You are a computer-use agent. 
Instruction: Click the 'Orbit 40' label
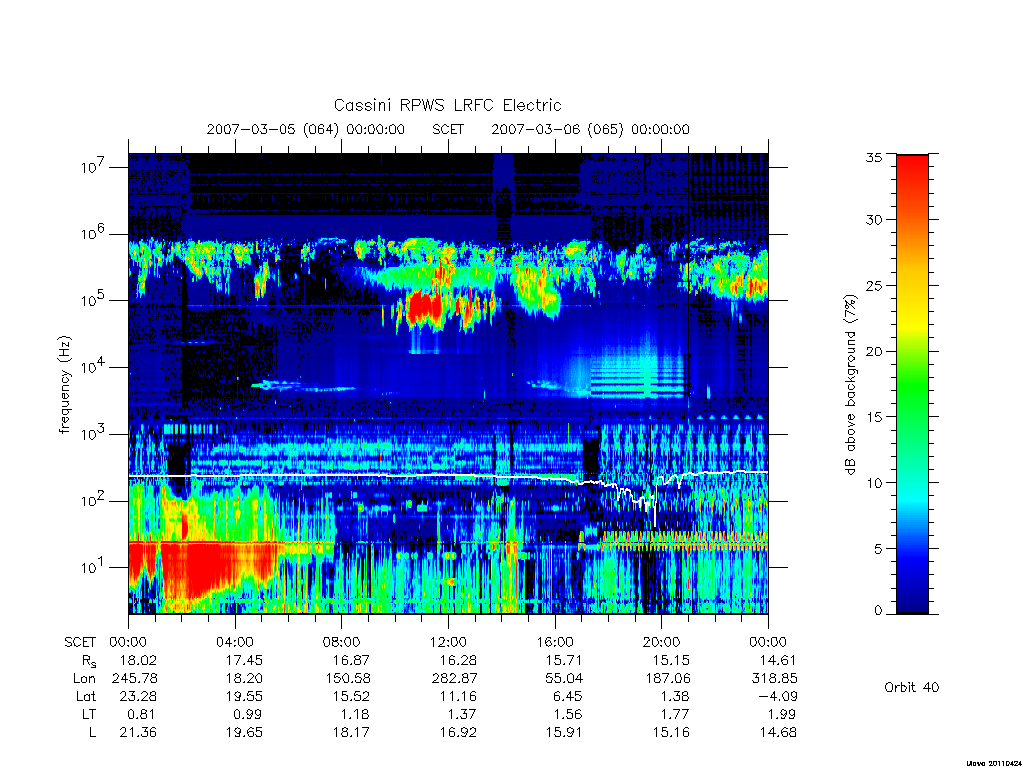pyautogui.click(x=912, y=687)
